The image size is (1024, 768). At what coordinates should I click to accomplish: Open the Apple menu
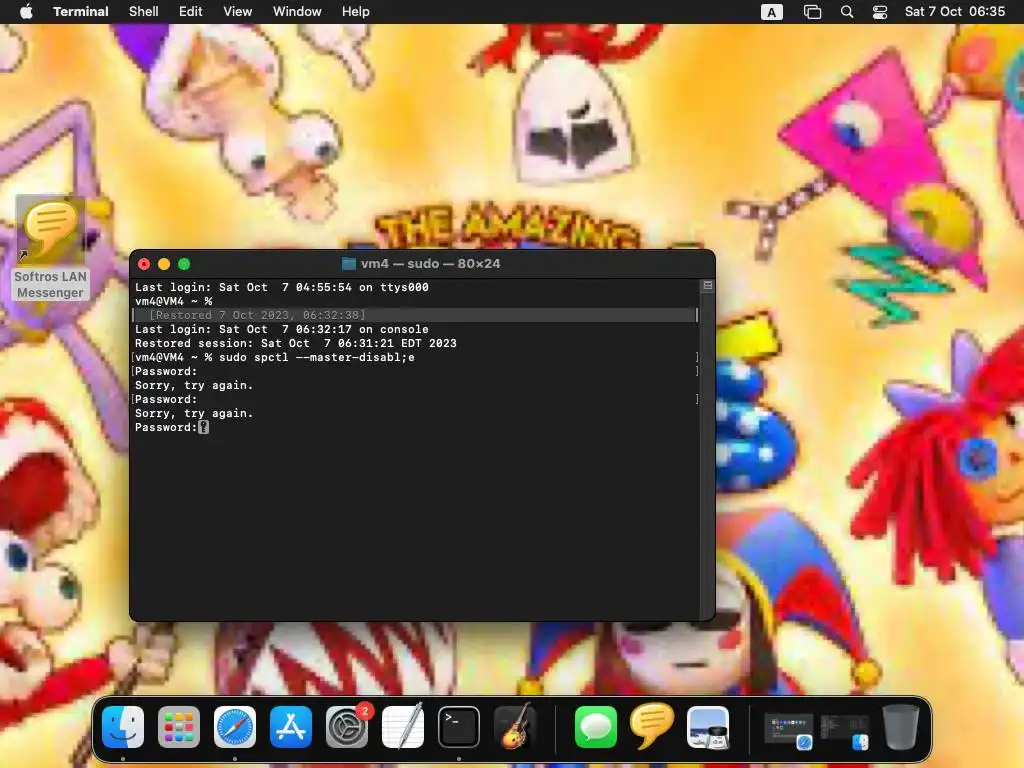26,12
